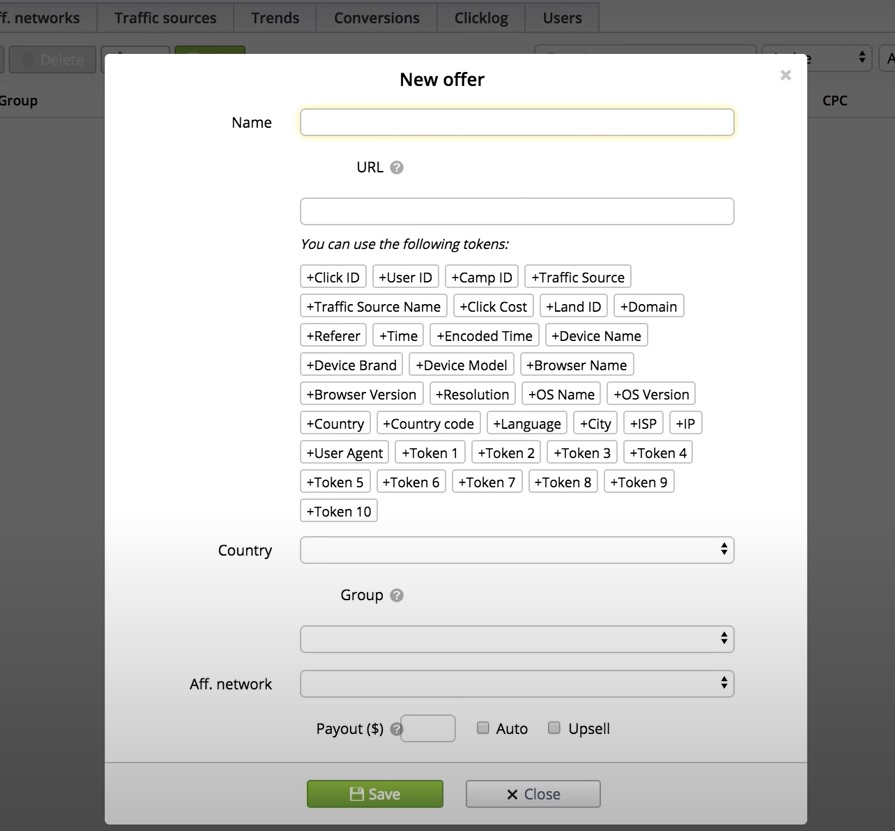Add the +Device Name token
The width and height of the screenshot is (895, 831).
point(596,336)
